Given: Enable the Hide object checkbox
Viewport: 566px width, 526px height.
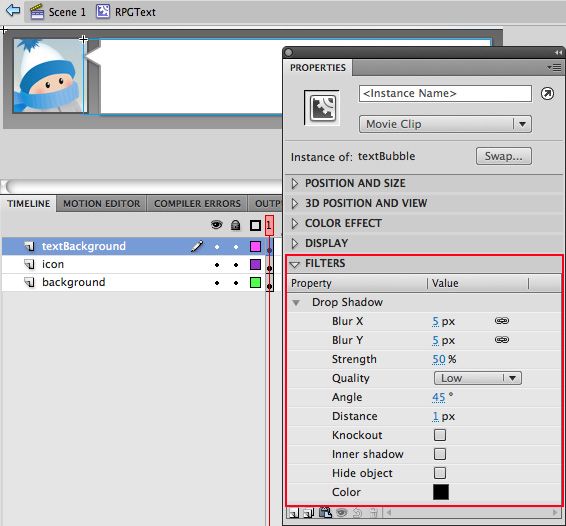Looking at the screenshot, I should pos(440,473).
